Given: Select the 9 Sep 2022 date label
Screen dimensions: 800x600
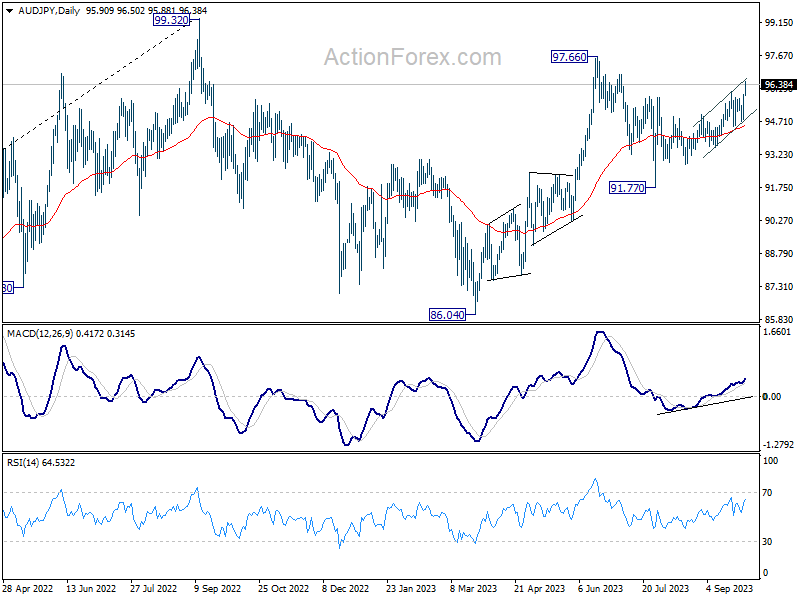Looking at the screenshot, I should point(217,589).
